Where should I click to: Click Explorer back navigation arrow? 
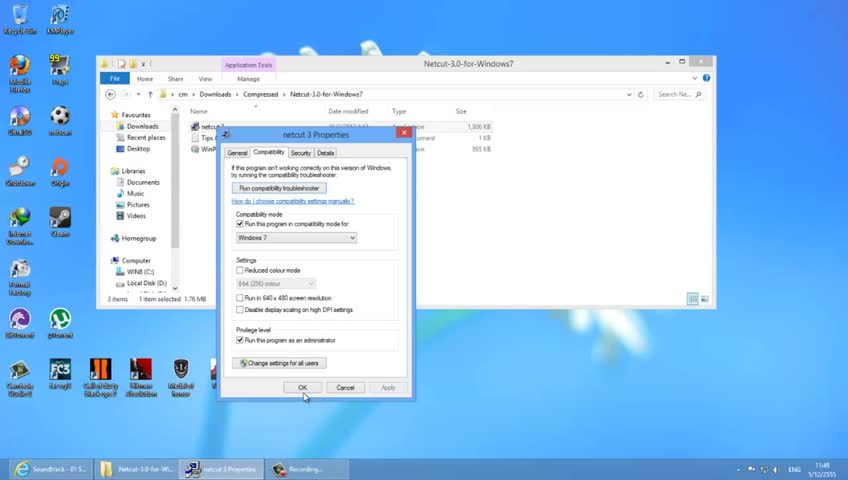pyautogui.click(x=110, y=94)
